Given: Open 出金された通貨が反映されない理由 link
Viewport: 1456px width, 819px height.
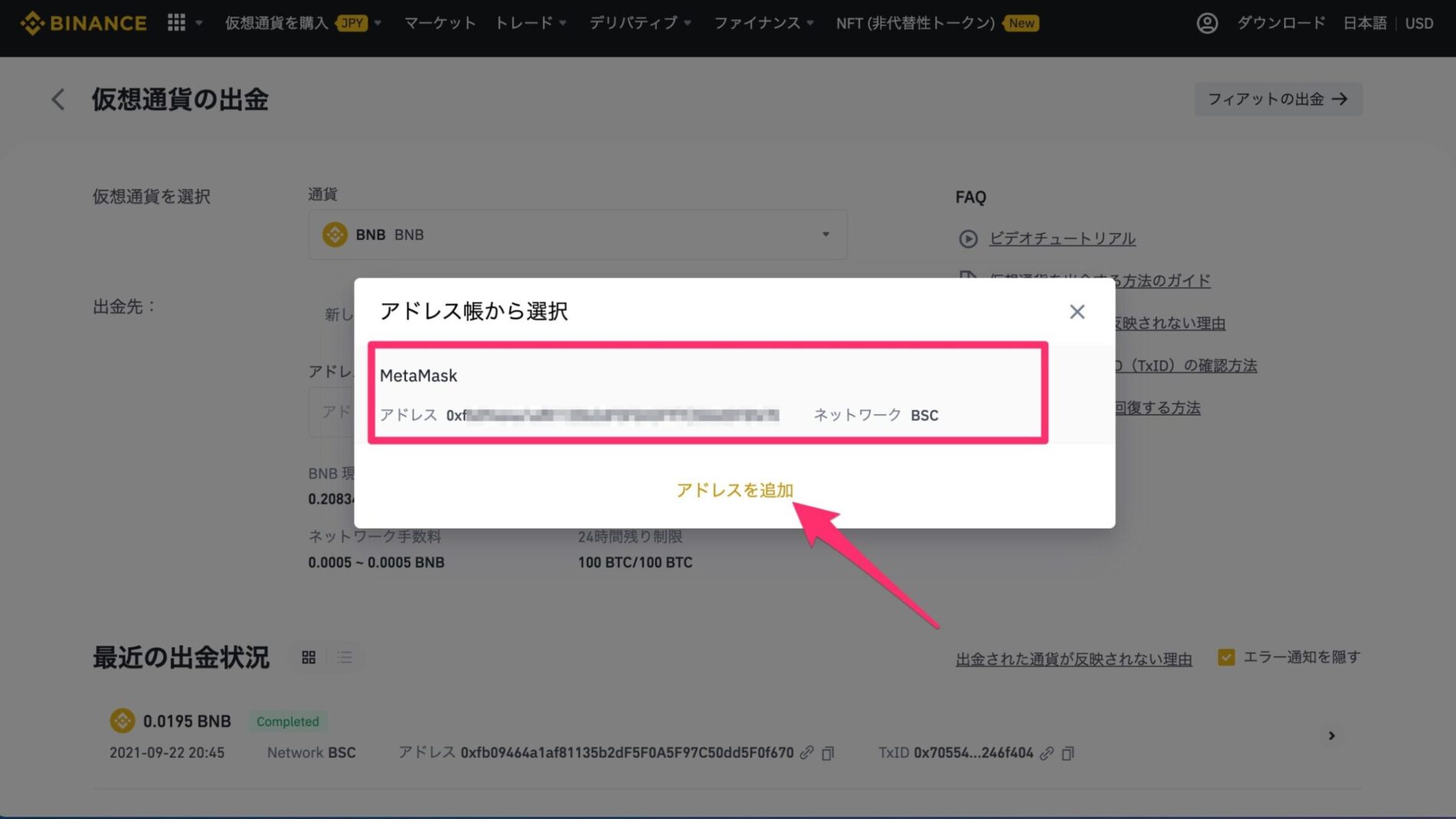Looking at the screenshot, I should [1074, 659].
